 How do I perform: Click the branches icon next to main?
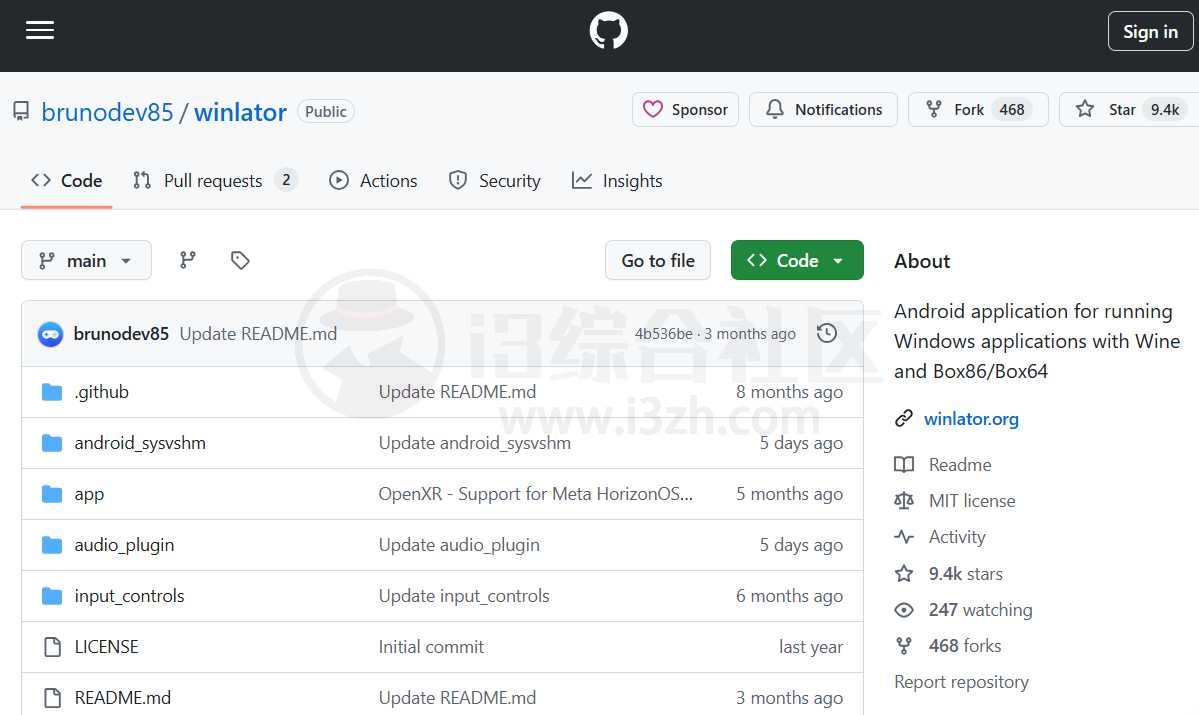tap(187, 260)
